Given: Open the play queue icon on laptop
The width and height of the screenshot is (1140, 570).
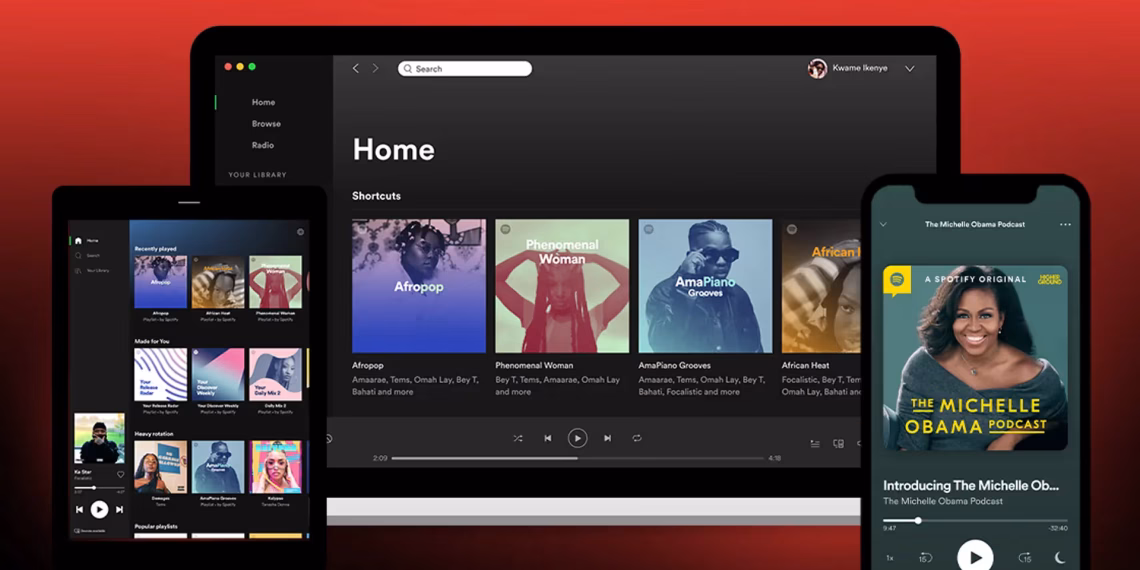Looking at the screenshot, I should [x=815, y=443].
